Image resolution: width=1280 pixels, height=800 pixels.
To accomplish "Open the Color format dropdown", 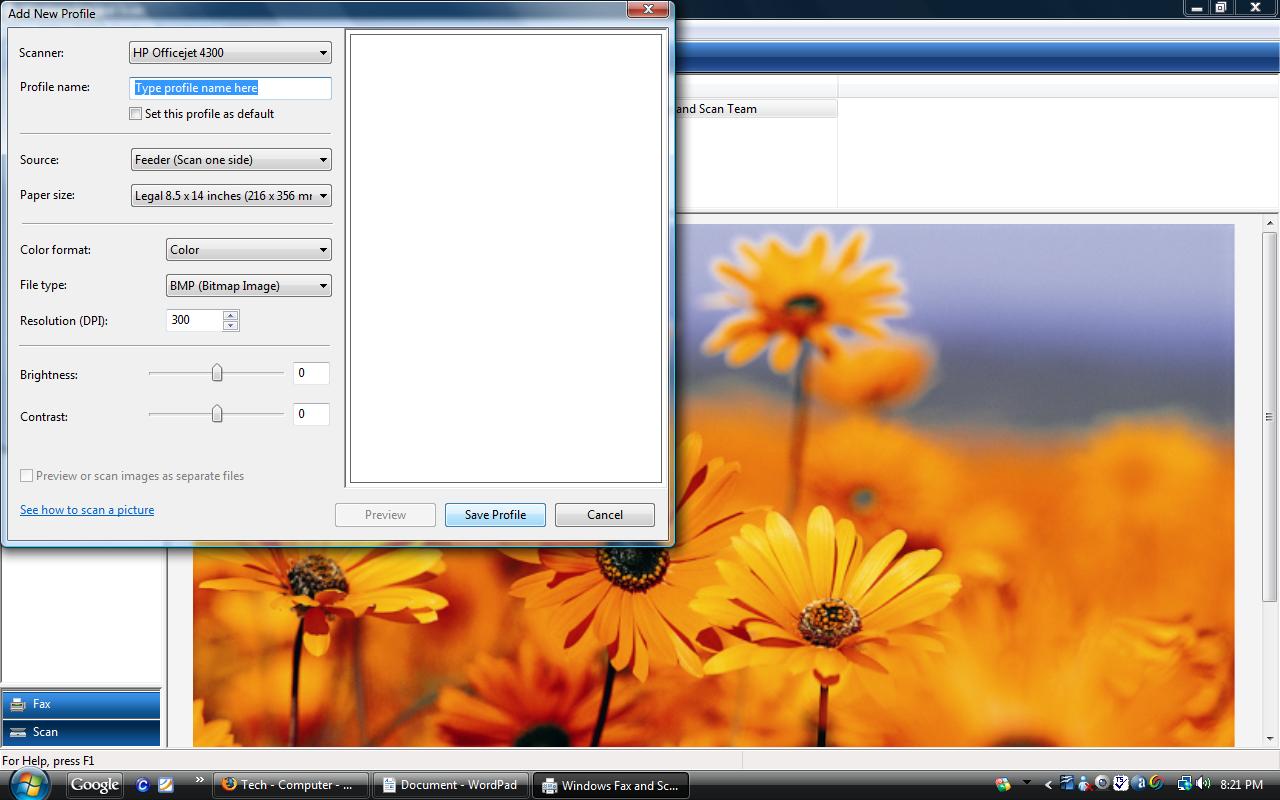I will (x=249, y=250).
